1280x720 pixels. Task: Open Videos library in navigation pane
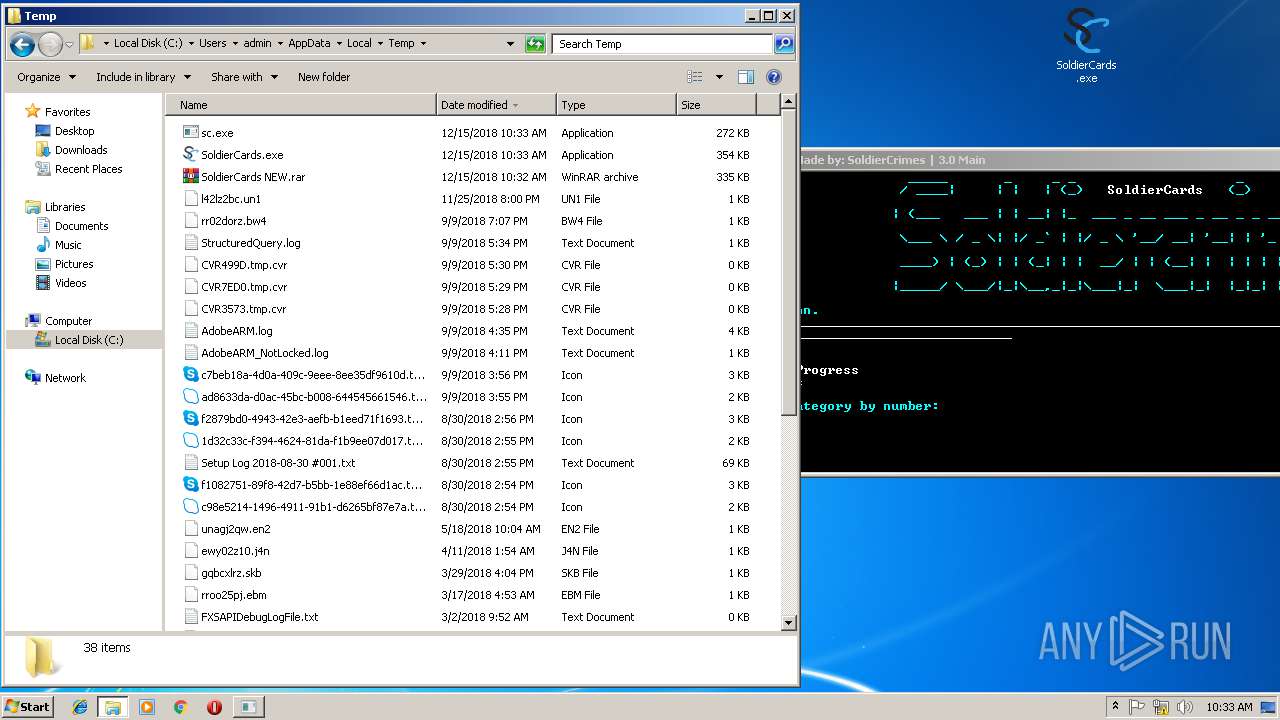pyautogui.click(x=70, y=283)
